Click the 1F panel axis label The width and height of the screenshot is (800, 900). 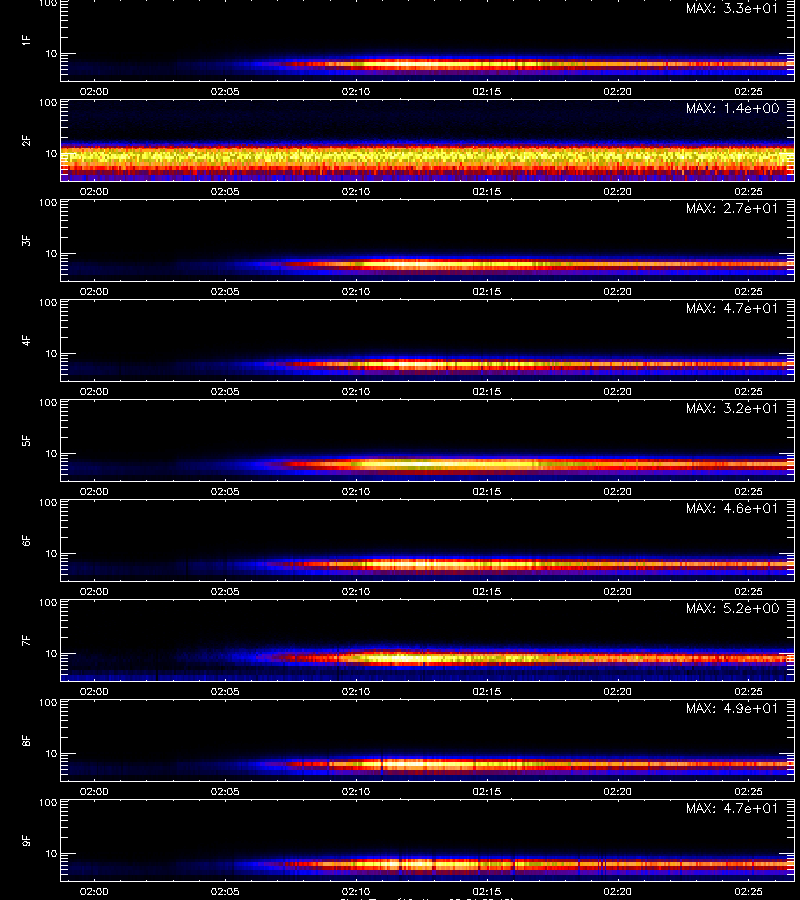tap(26, 40)
